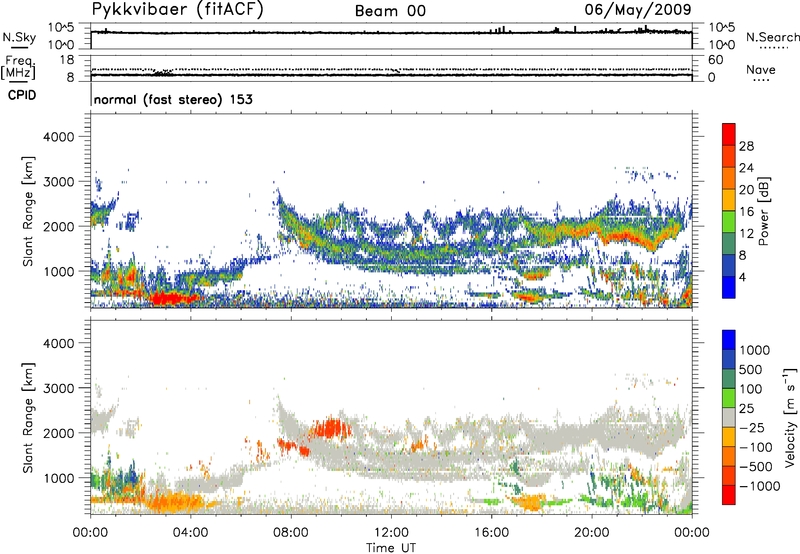The width and height of the screenshot is (800, 554).
Task: Click the "3000" tick of the power panel
Action: pyautogui.click(x=58, y=182)
